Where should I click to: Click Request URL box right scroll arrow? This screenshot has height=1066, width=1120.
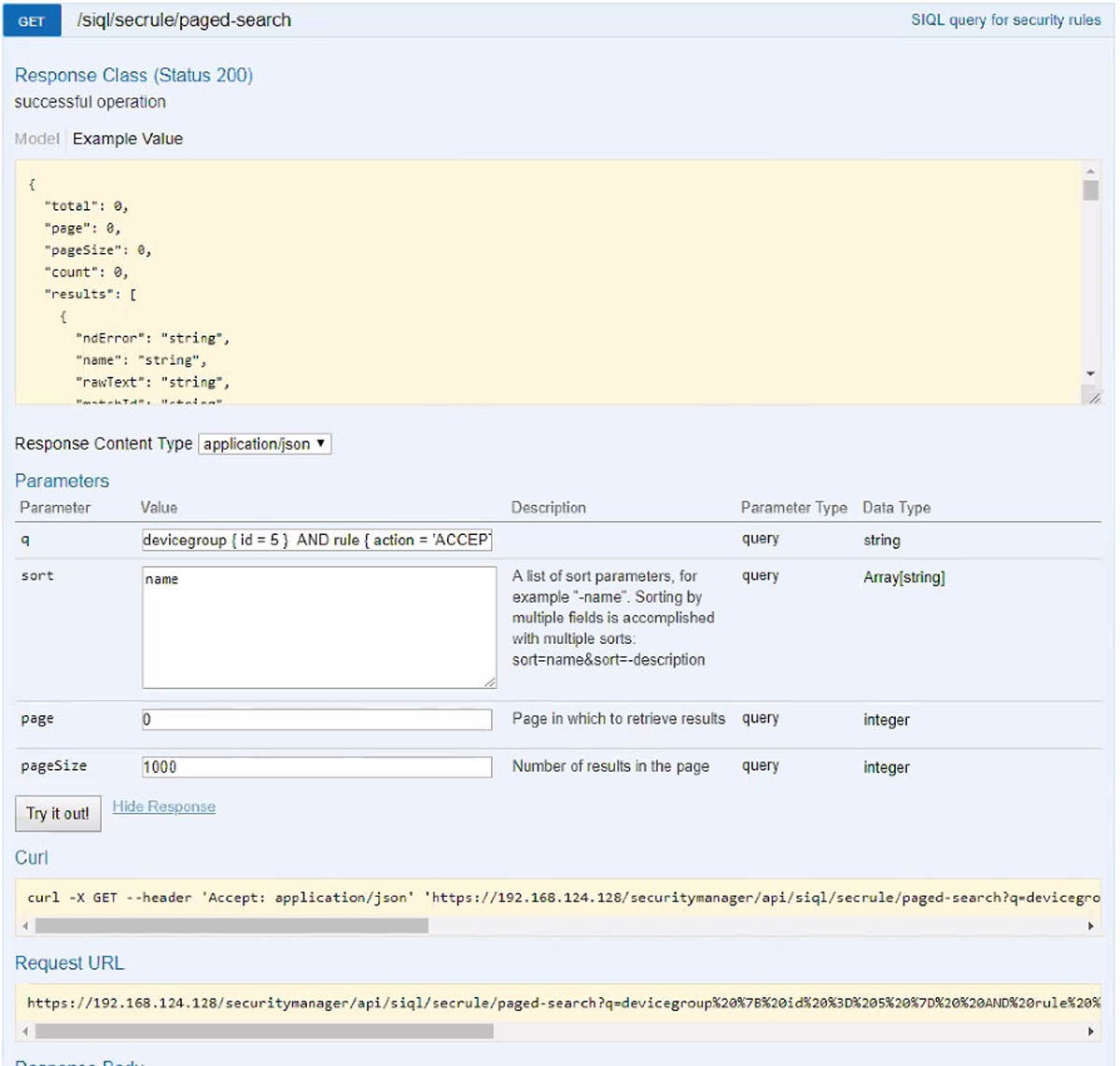click(x=1090, y=1031)
